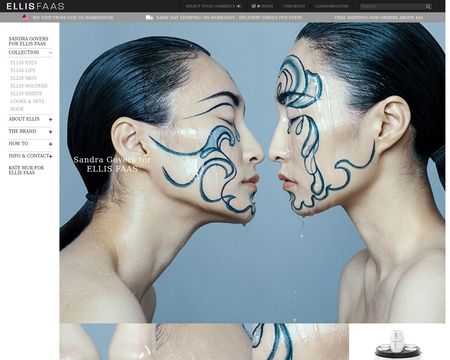Click the search input field
450x360 pixels.
(392, 6)
